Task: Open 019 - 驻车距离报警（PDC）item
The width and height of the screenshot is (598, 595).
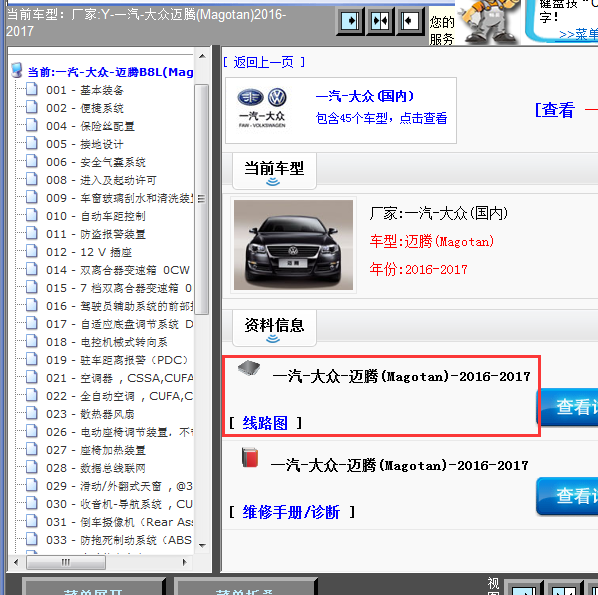Action: [117, 360]
